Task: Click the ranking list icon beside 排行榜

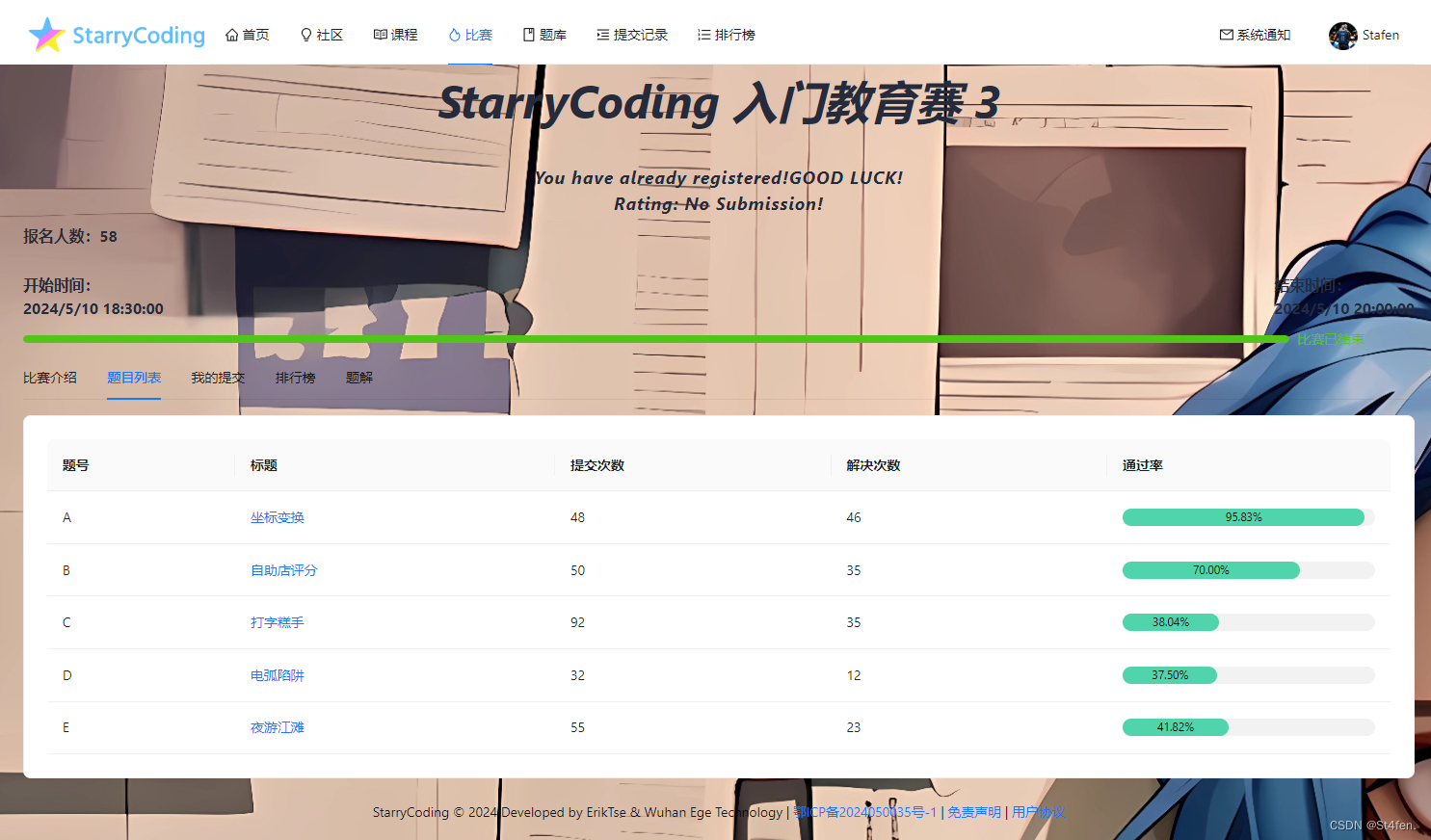Action: (x=704, y=35)
